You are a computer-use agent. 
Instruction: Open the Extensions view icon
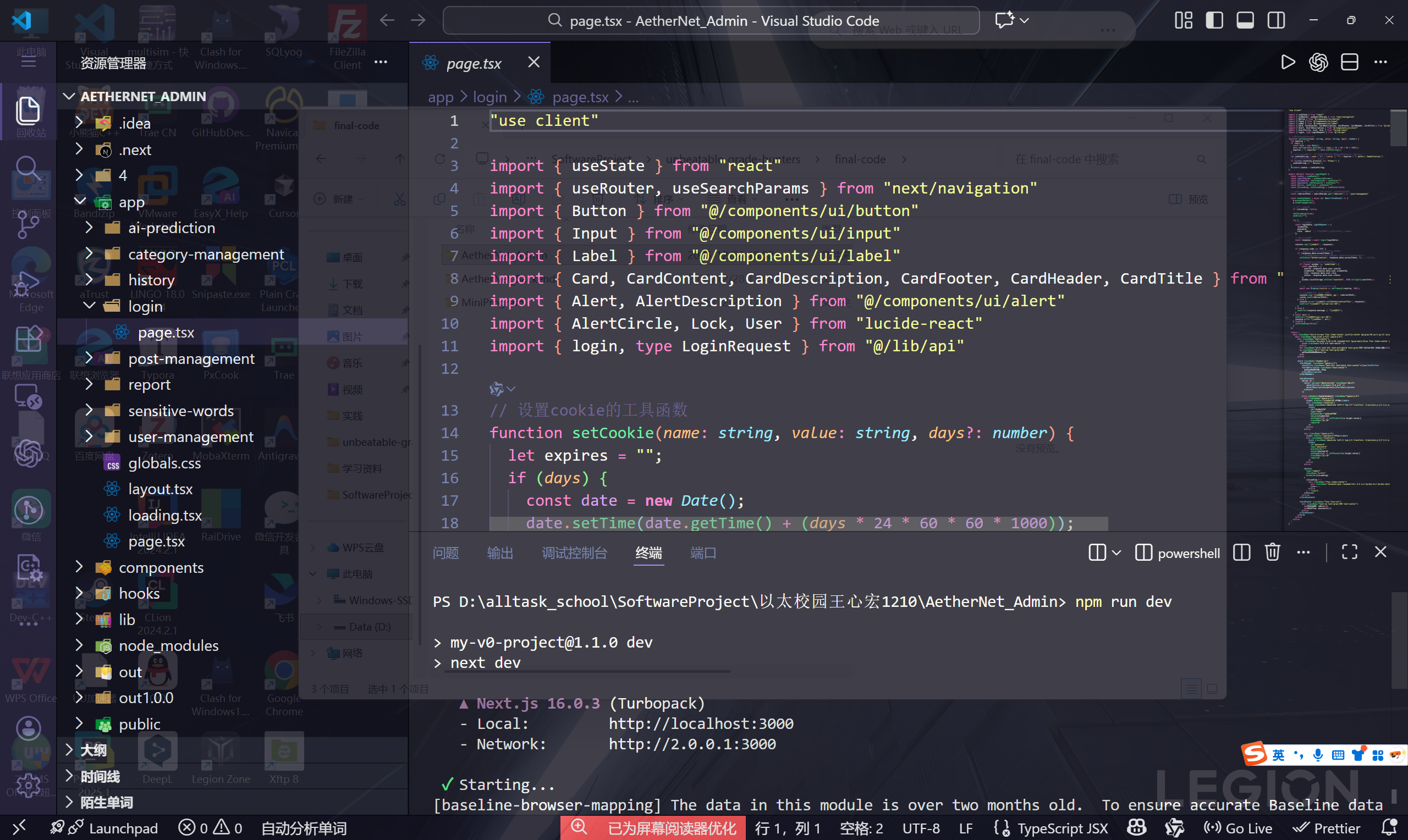pos(28,340)
